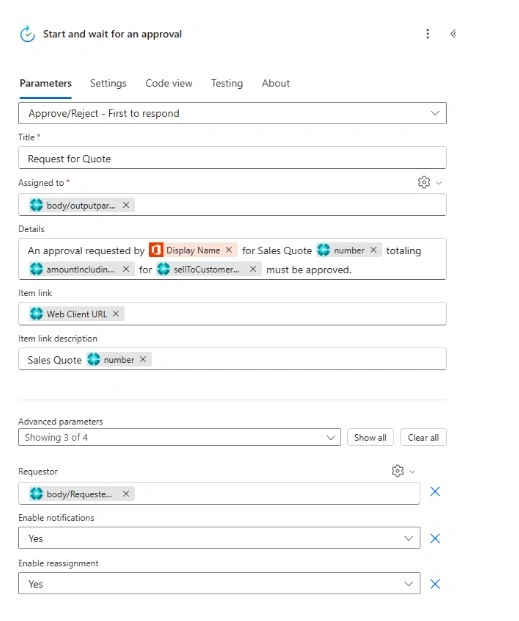The width and height of the screenshot is (519, 621).
Task: Switch to the Settings tab
Action: [108, 83]
